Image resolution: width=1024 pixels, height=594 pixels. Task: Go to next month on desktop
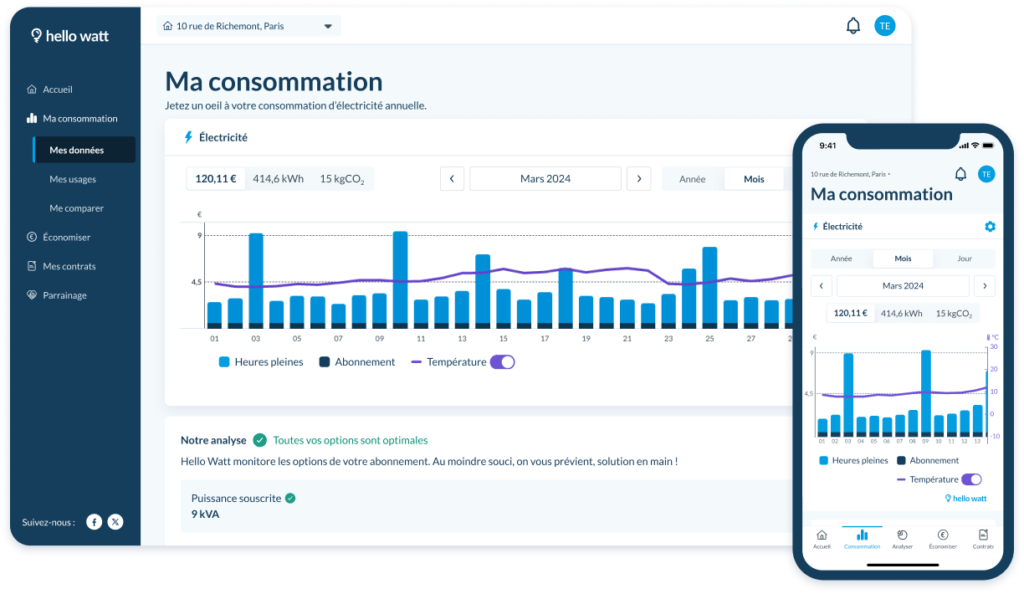(638, 179)
